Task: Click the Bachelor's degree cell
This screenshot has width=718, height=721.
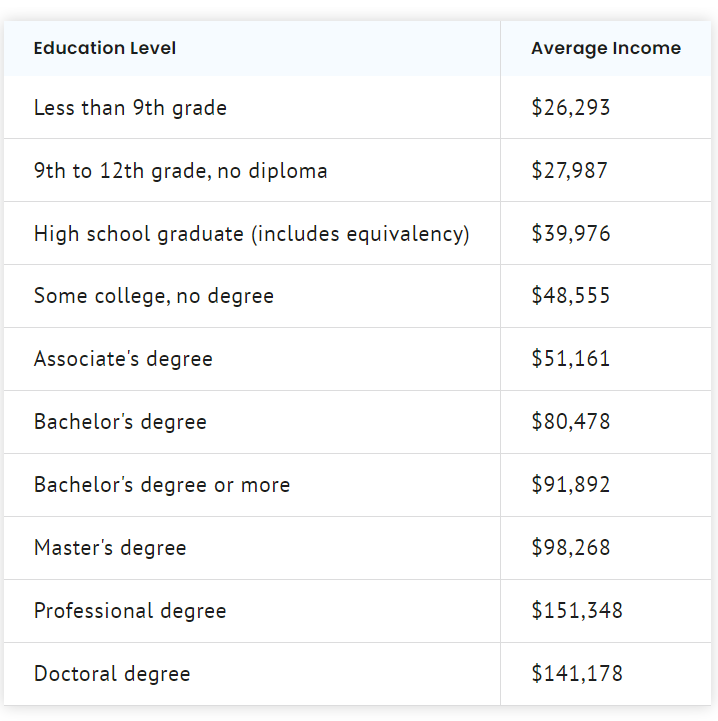Action: coord(252,422)
